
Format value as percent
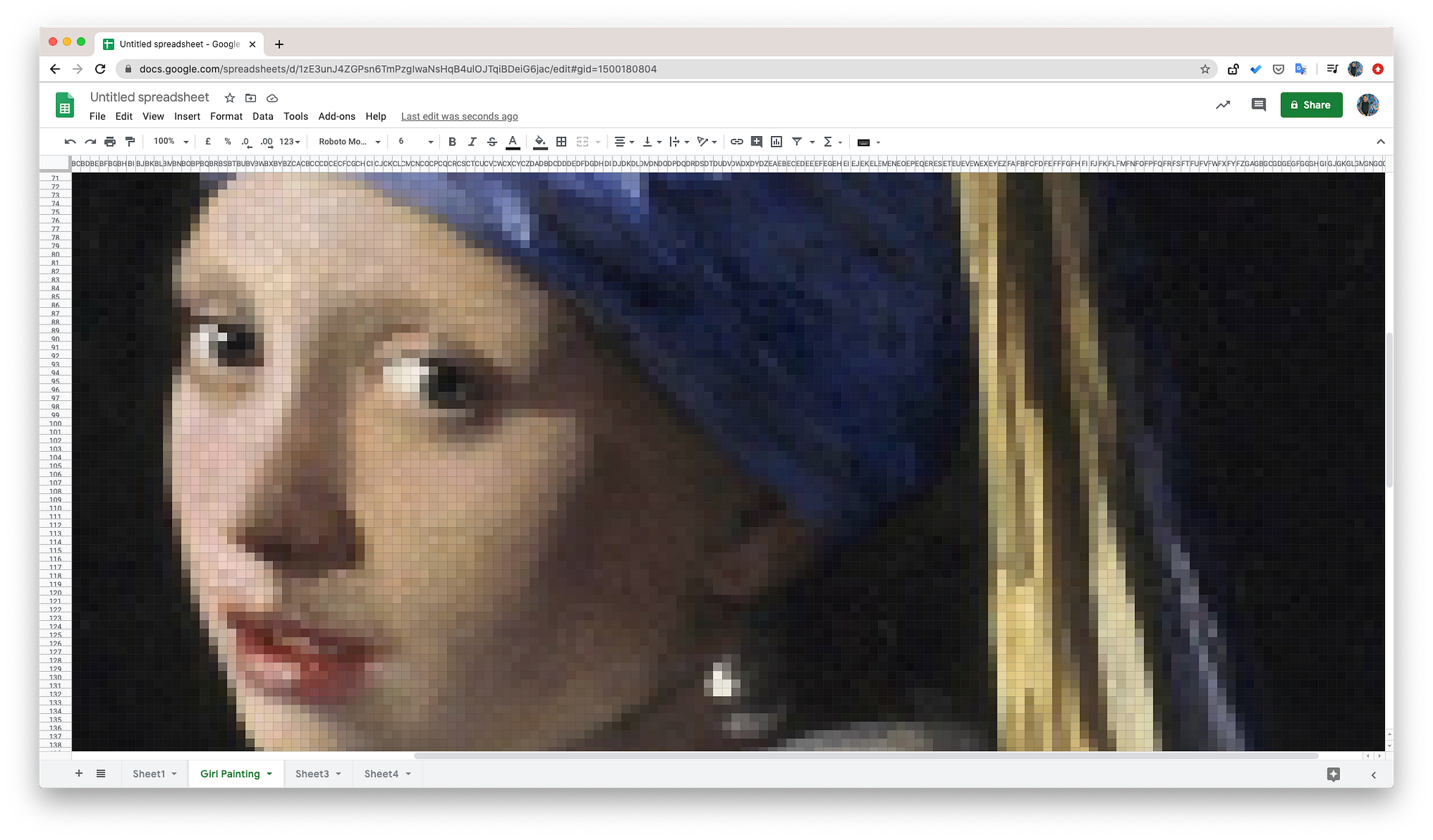coord(227,141)
